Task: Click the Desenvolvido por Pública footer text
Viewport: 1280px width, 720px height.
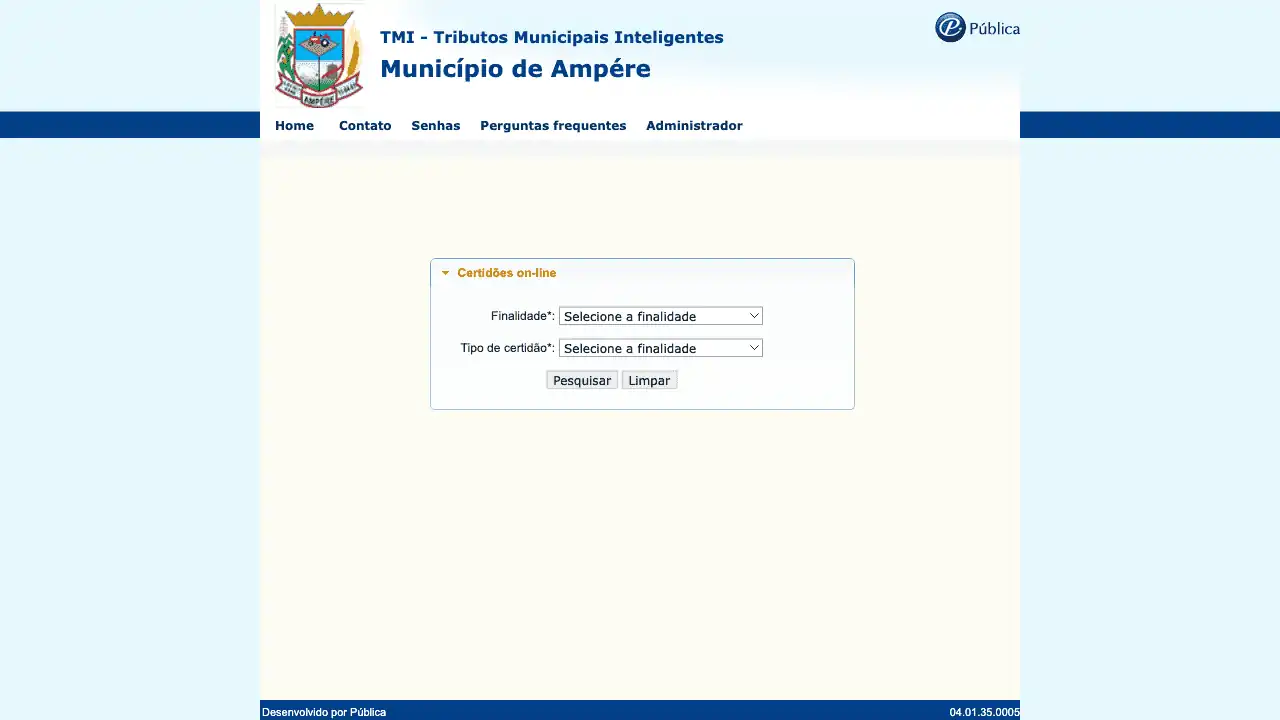Action: point(324,712)
